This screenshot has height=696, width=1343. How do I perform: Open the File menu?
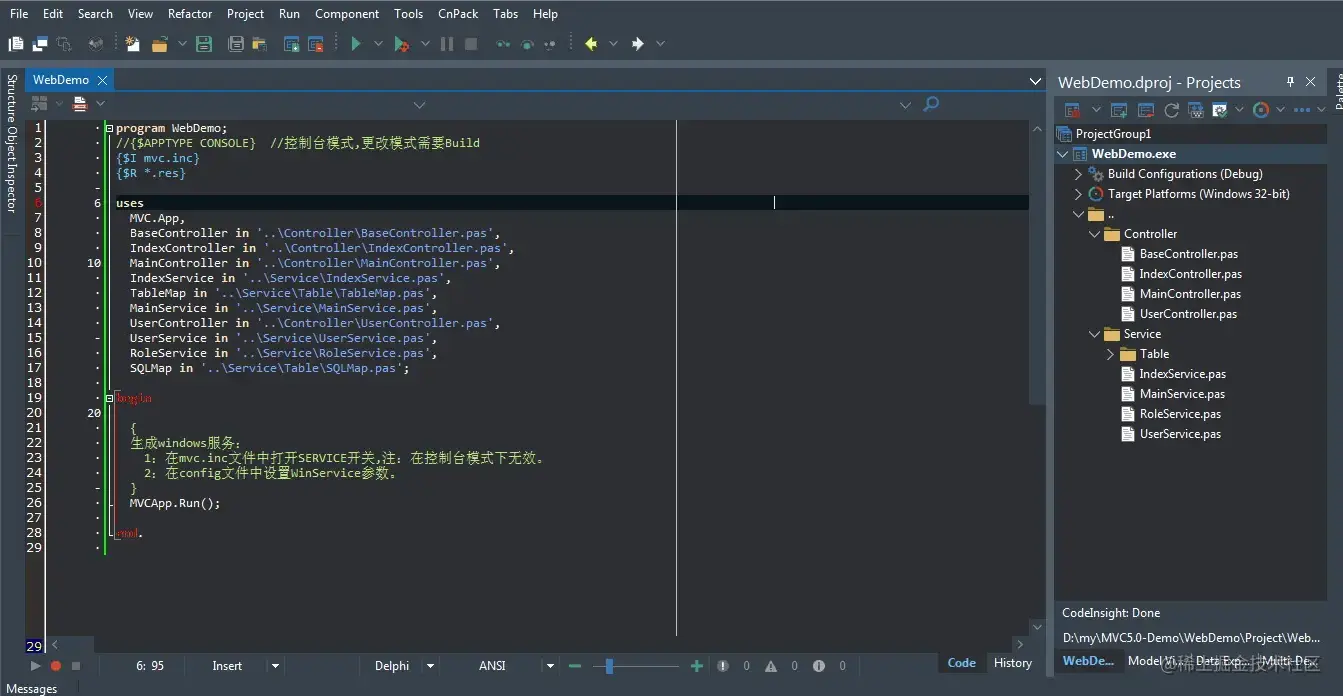(19, 14)
